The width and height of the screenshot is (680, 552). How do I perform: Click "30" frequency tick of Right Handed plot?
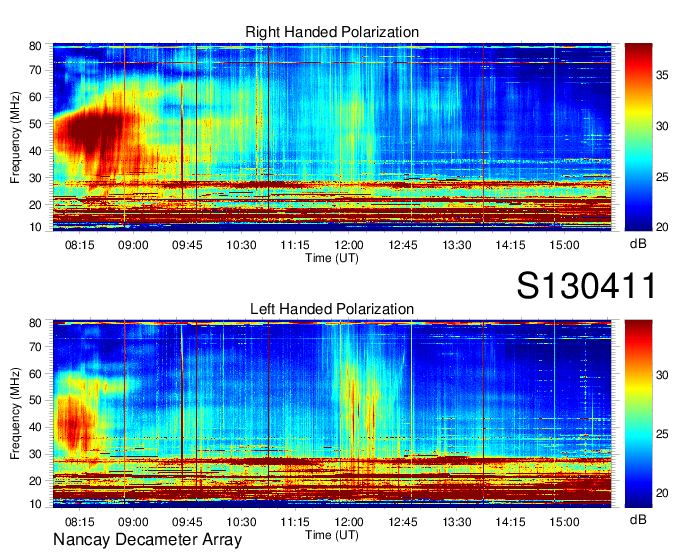[35, 178]
